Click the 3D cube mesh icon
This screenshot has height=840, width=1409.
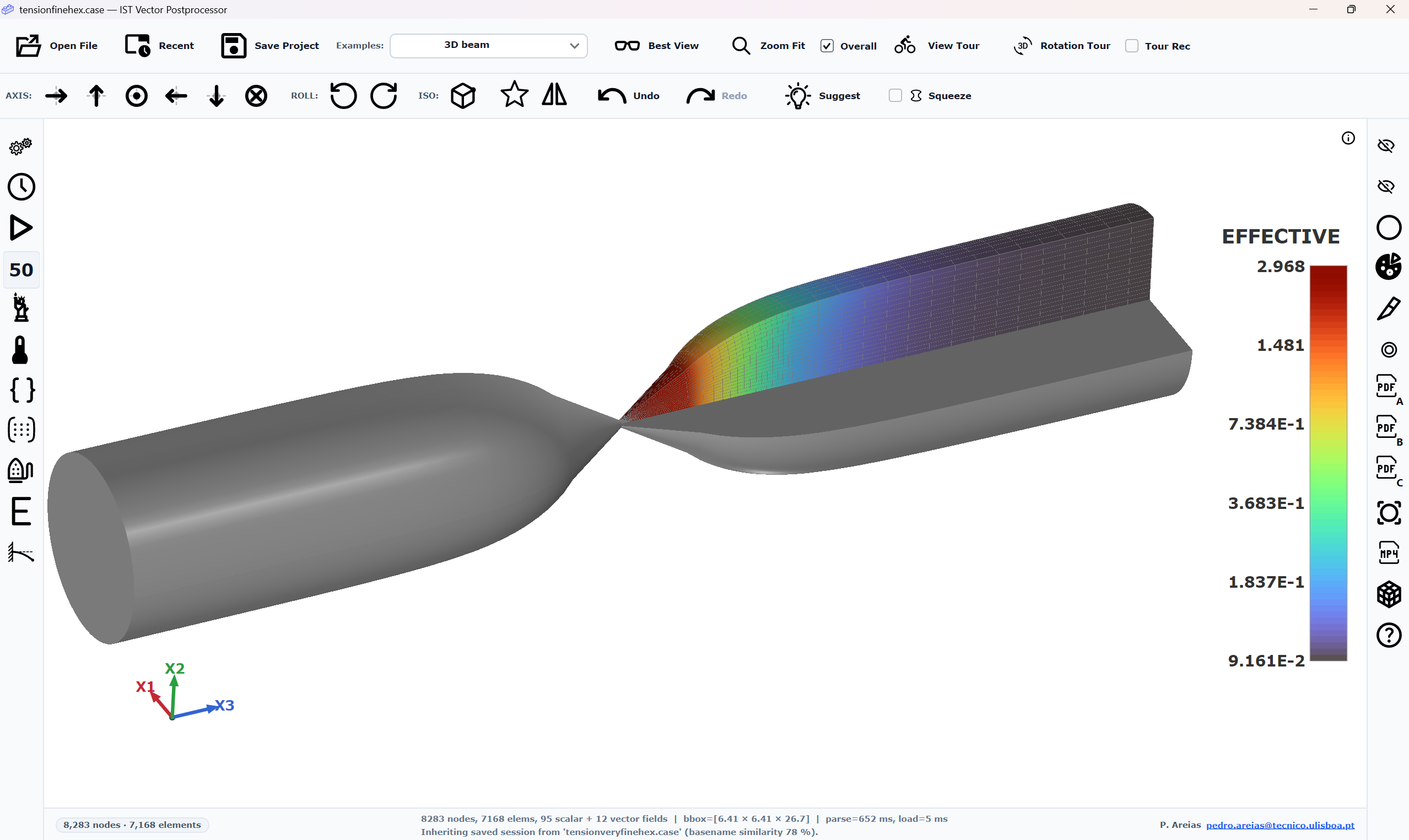coord(1389,594)
